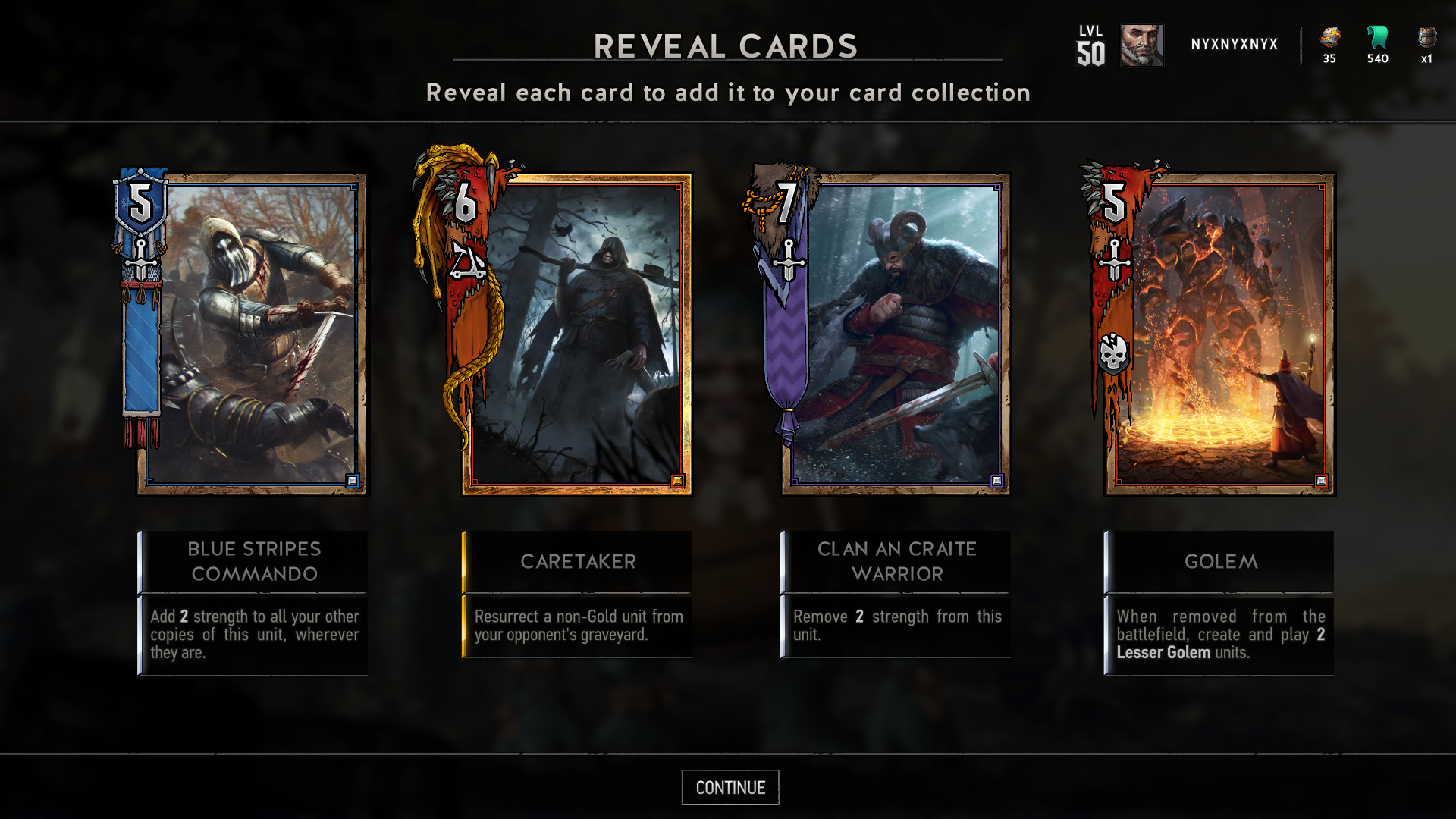
Task: Click the LVL 50 level indicator
Action: (1090, 45)
